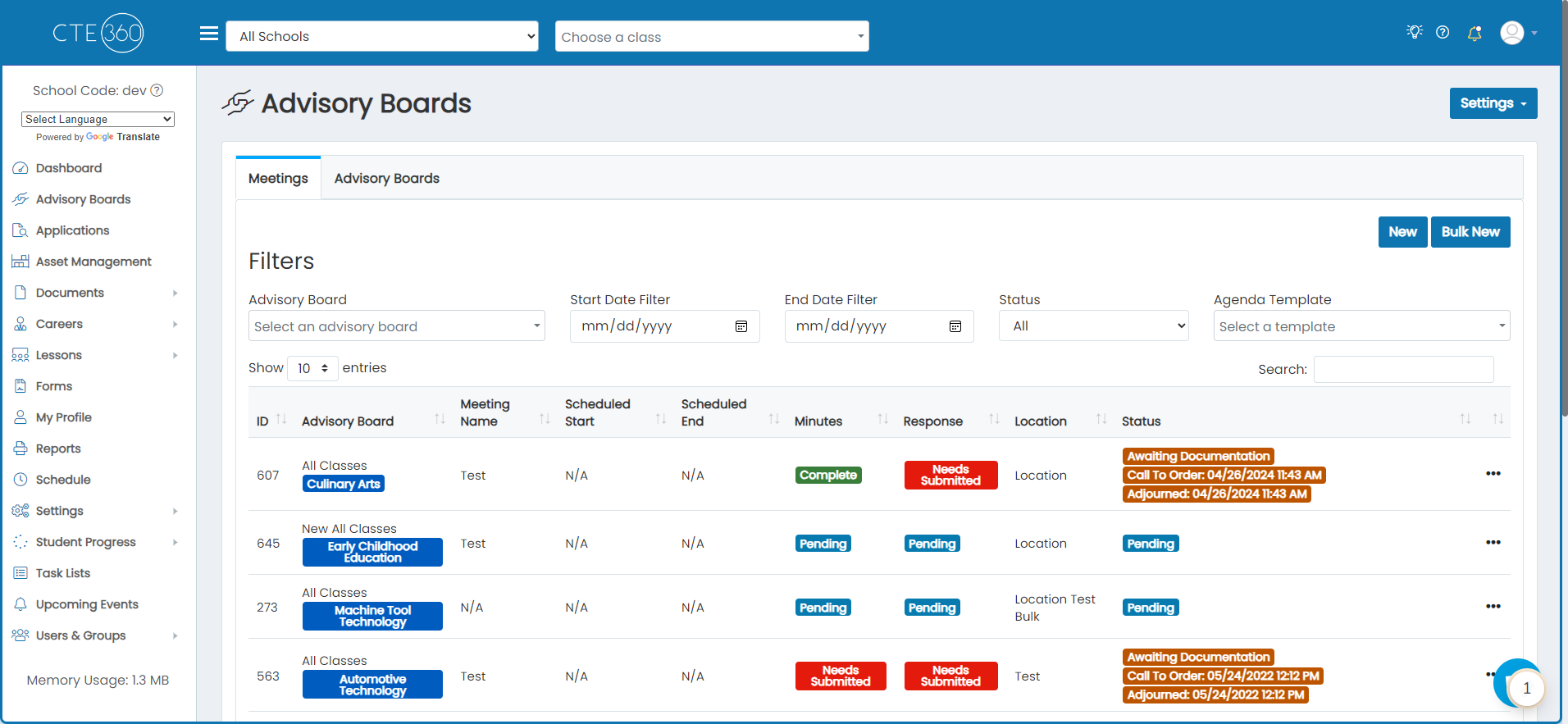The height and width of the screenshot is (724, 1568).
Task: Click the Search input field
Action: coord(1404,369)
